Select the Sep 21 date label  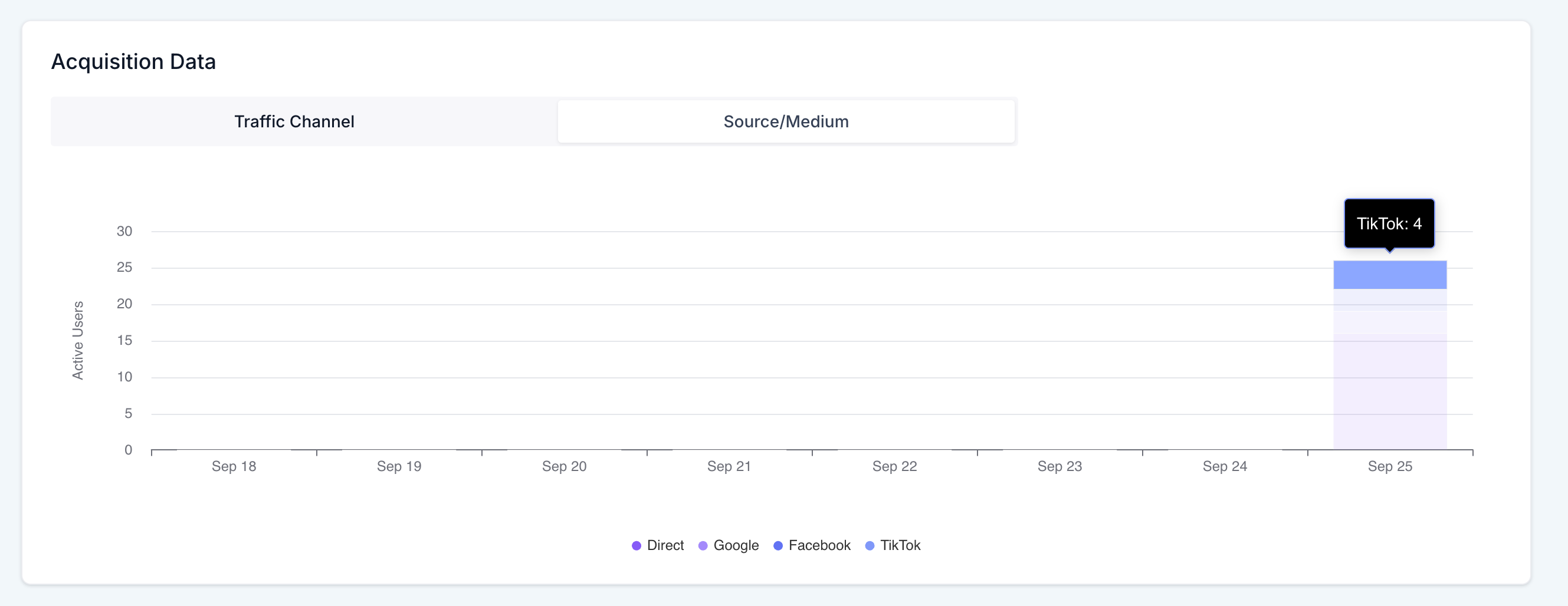(x=729, y=467)
